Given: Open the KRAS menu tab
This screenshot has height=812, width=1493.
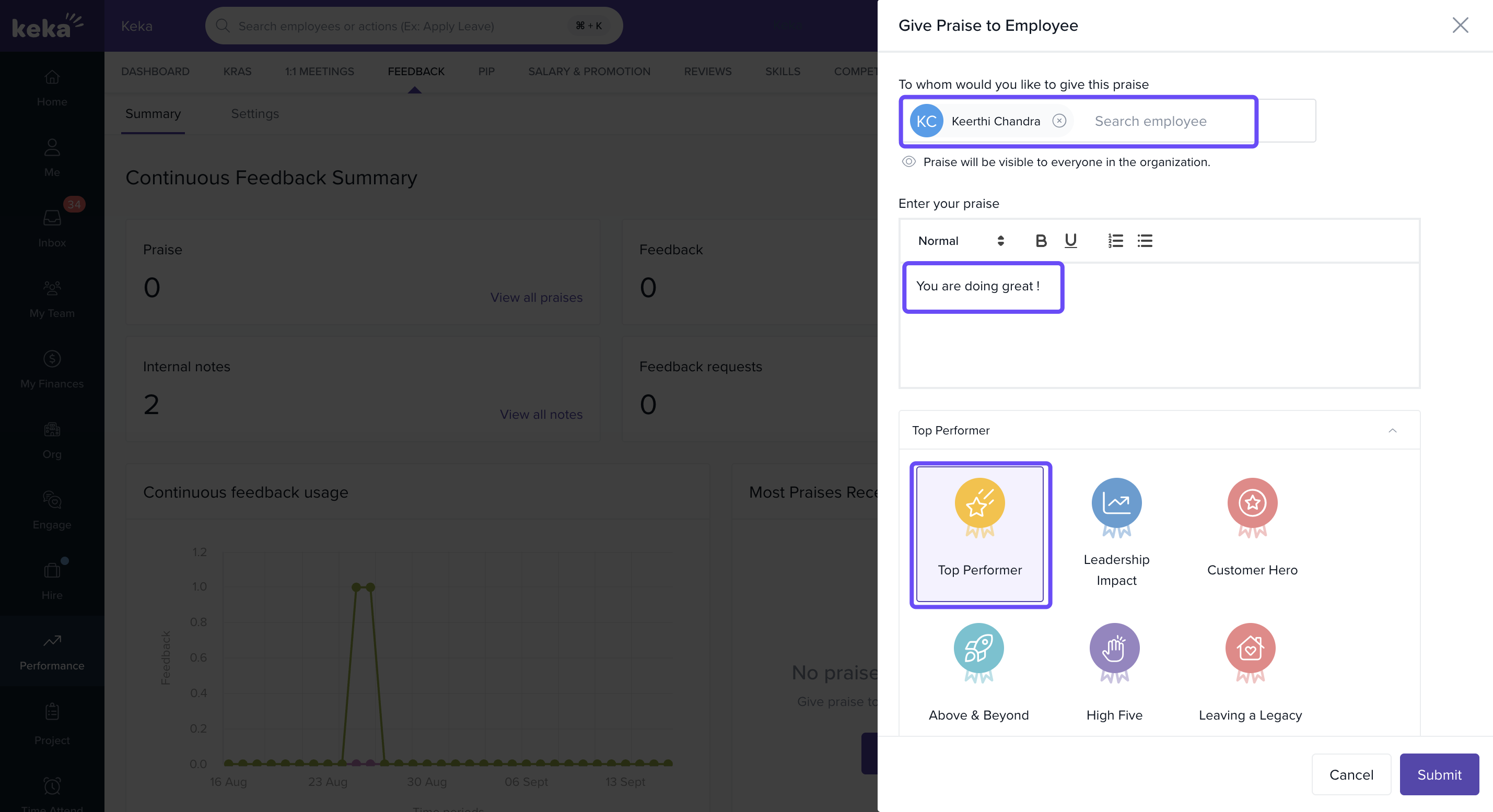Looking at the screenshot, I should (237, 71).
